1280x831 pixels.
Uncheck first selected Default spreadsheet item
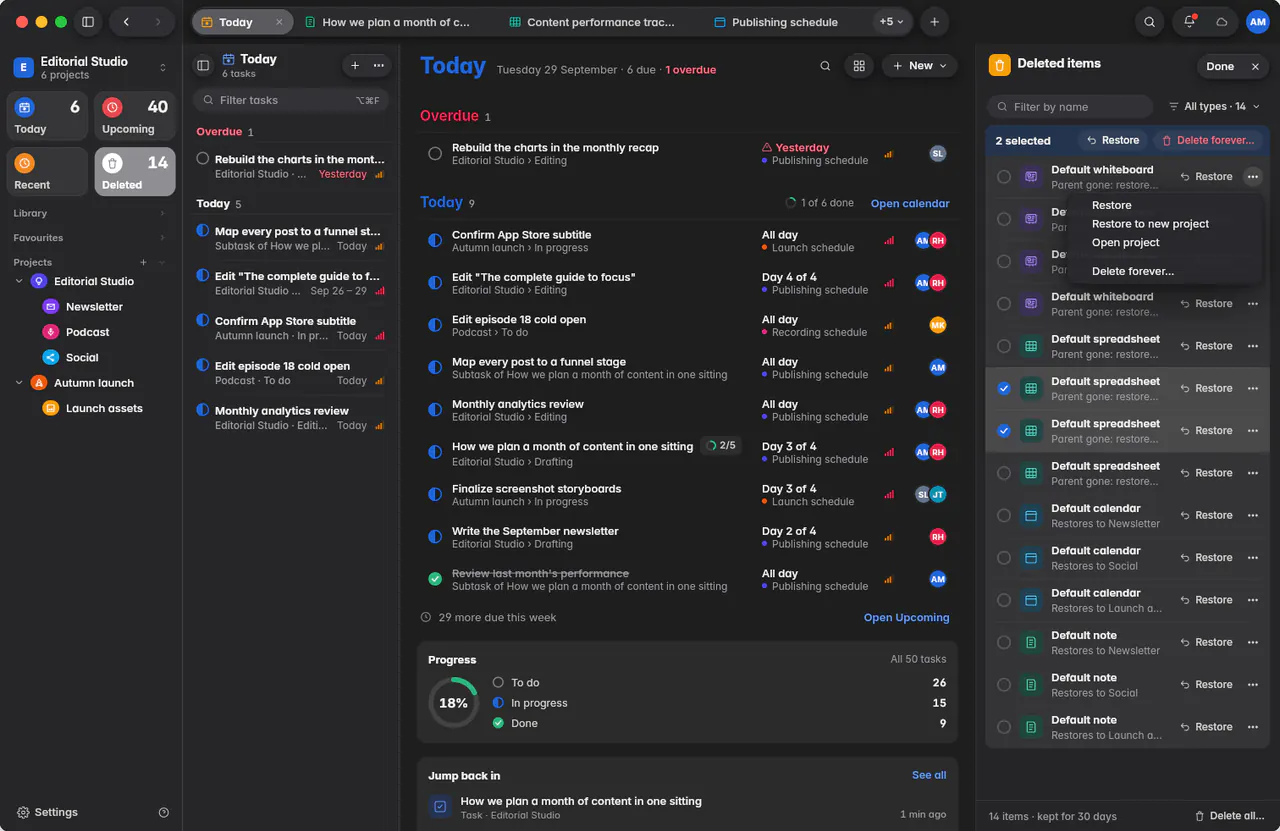[1004, 389]
